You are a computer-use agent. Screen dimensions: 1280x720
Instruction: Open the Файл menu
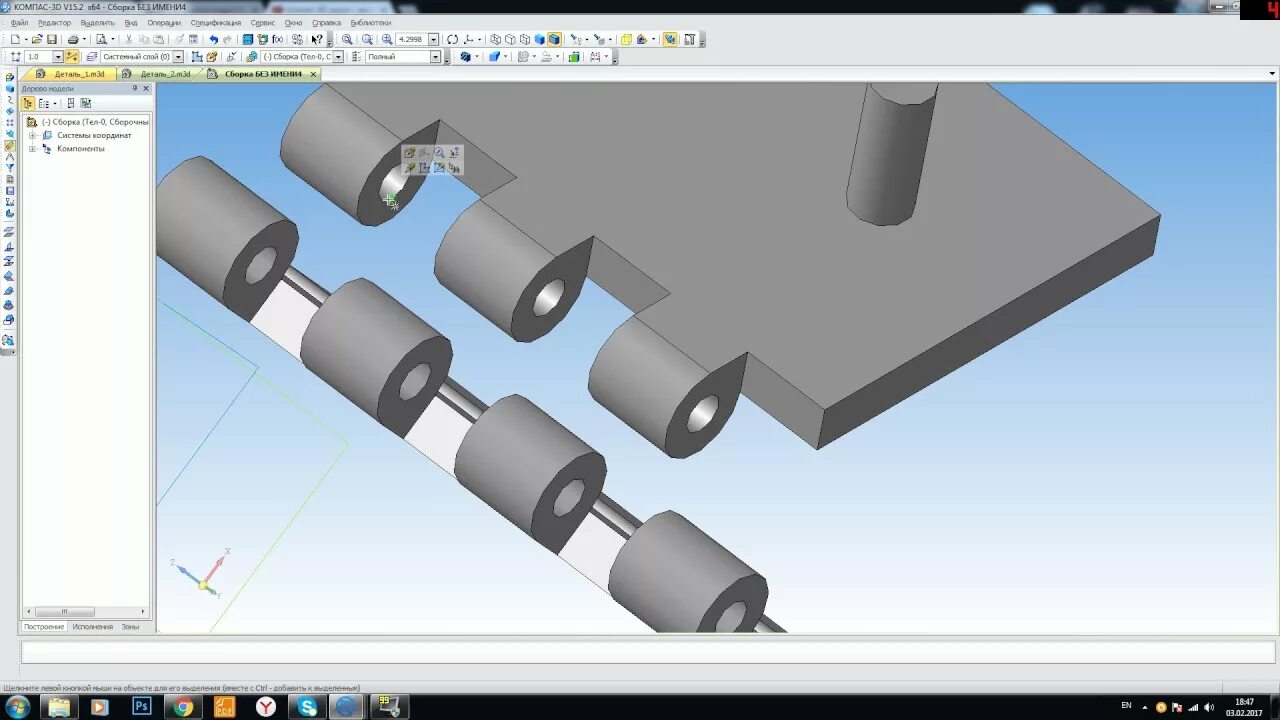pos(20,22)
